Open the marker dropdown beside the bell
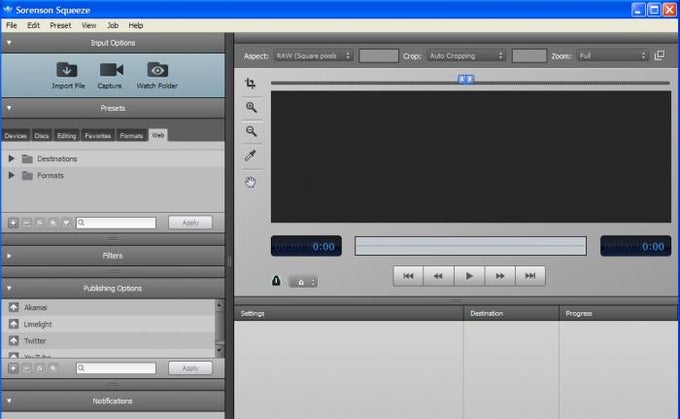 (x=304, y=282)
